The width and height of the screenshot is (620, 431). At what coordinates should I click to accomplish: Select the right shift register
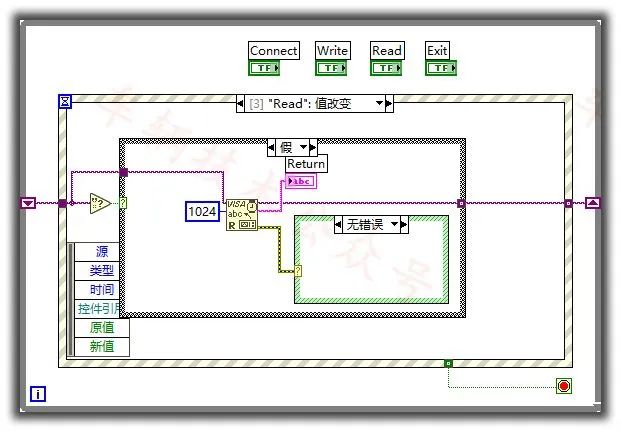tap(592, 203)
